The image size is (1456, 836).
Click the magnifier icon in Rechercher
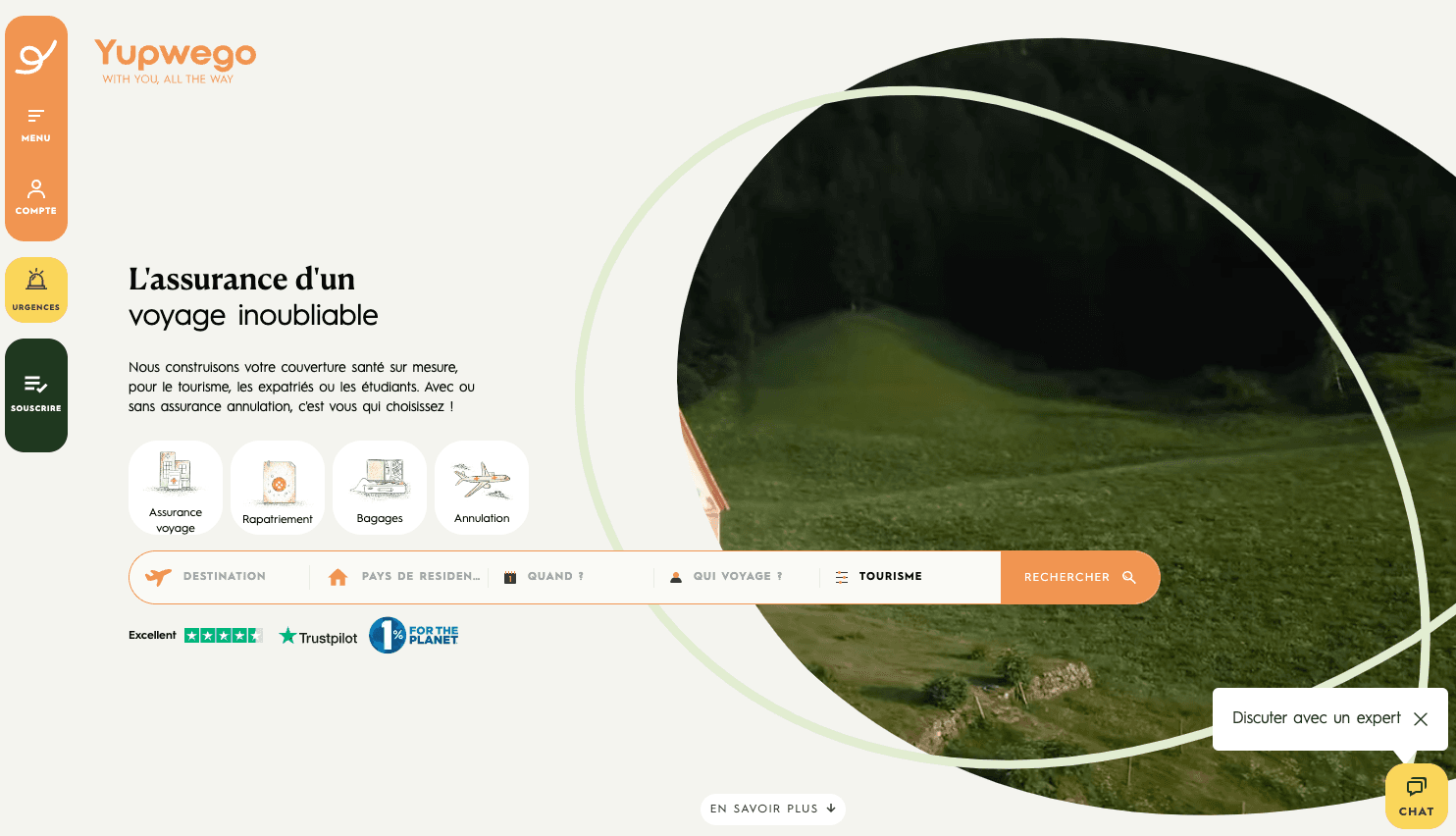pyautogui.click(x=1129, y=577)
